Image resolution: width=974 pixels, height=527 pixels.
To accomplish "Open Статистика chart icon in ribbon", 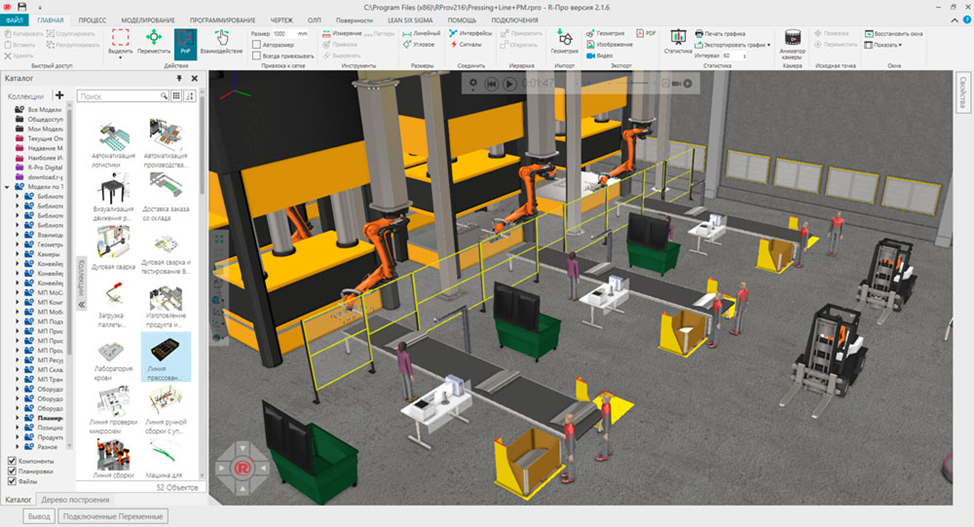I will click(677, 42).
